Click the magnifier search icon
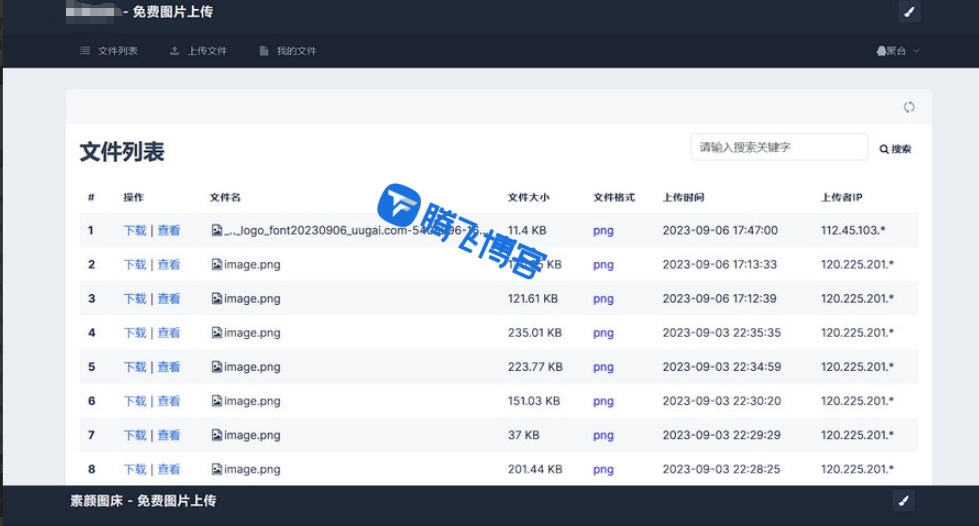This screenshot has width=979, height=526. tap(884, 149)
